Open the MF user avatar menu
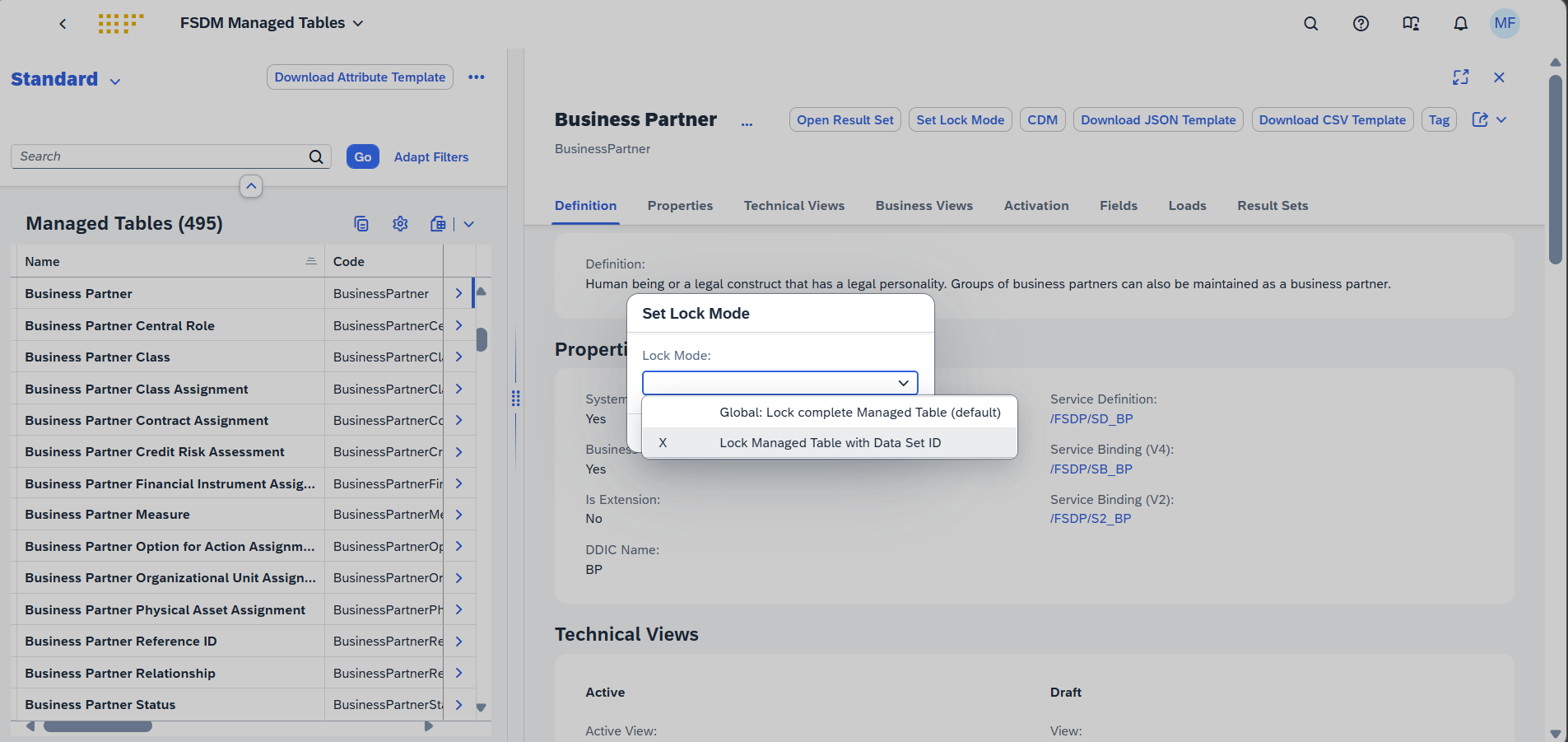The width and height of the screenshot is (1568, 742). [1505, 23]
